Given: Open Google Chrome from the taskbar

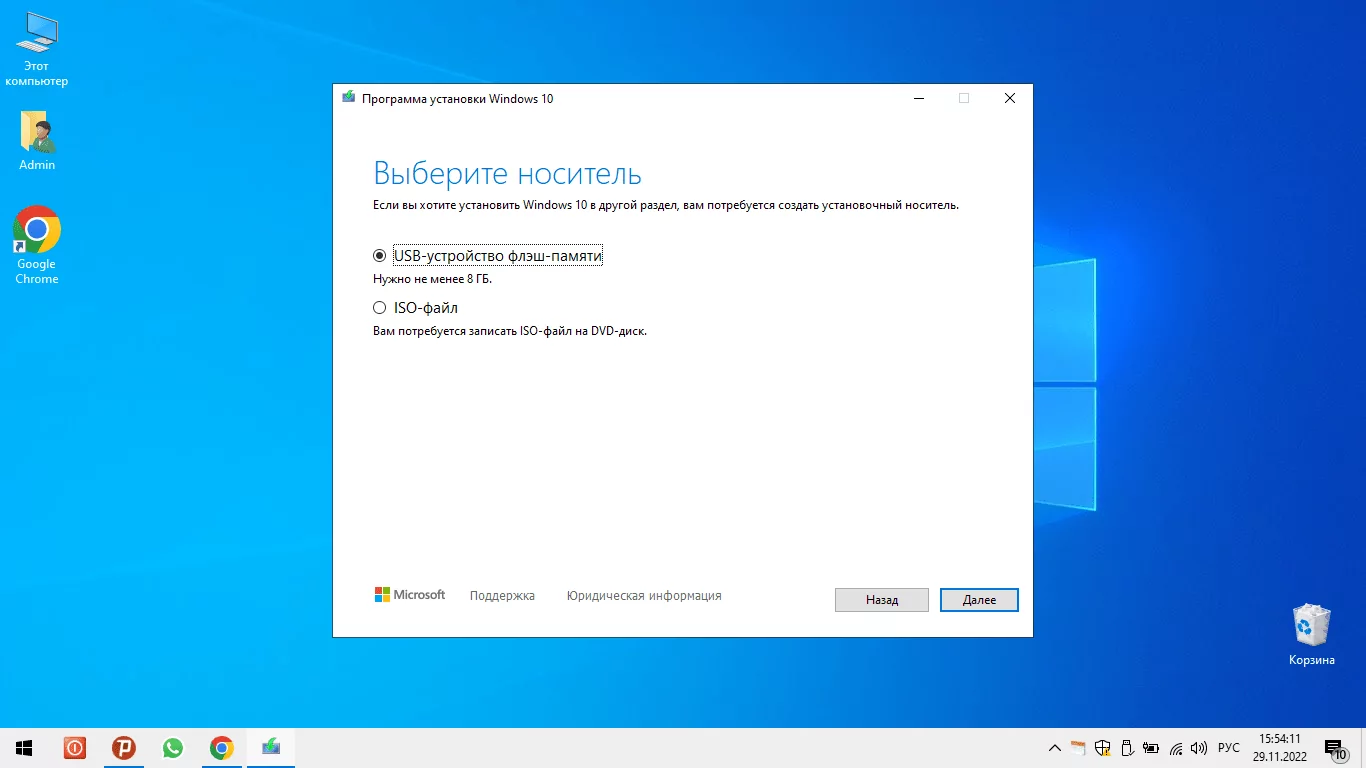Looking at the screenshot, I should tap(221, 748).
